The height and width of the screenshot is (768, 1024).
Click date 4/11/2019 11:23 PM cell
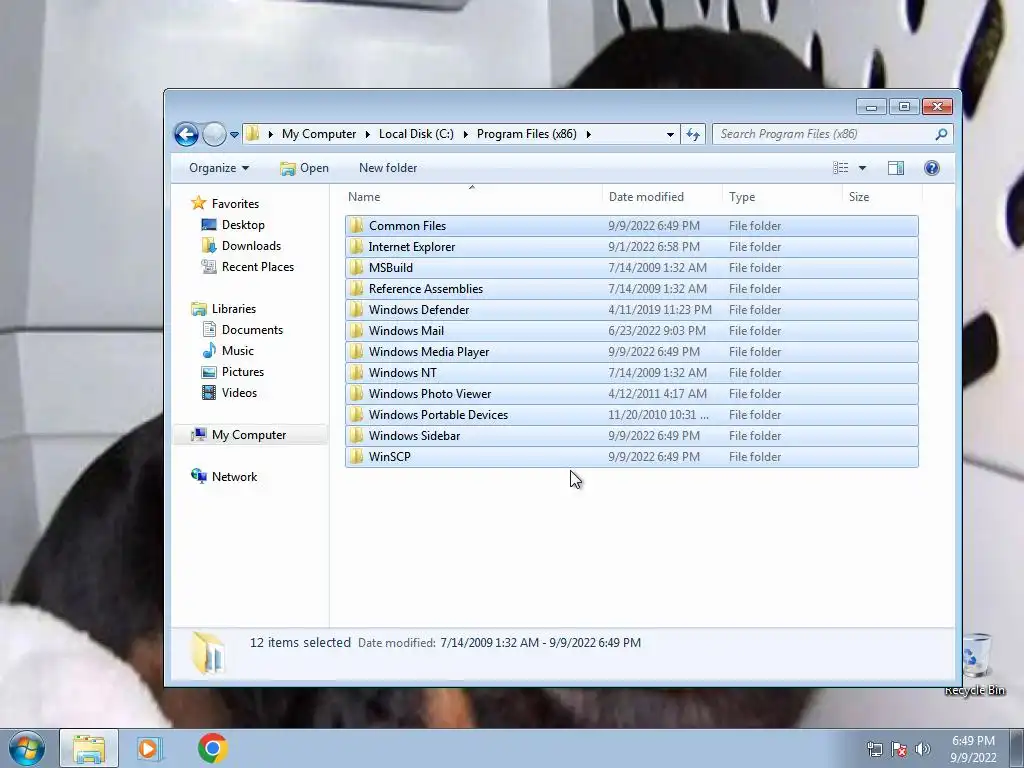click(x=660, y=310)
